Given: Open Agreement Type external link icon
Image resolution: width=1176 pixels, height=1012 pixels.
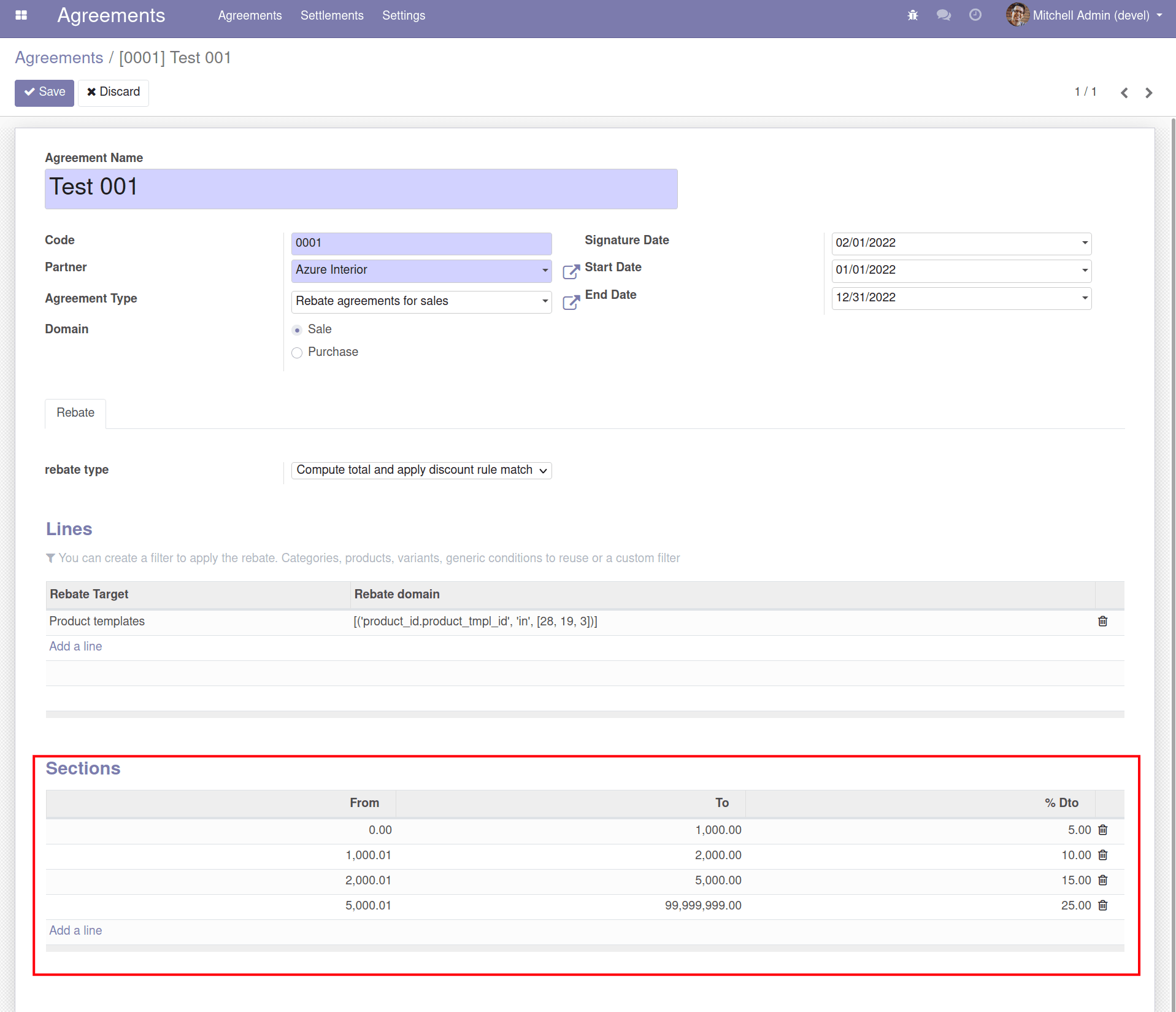Looking at the screenshot, I should point(571,303).
